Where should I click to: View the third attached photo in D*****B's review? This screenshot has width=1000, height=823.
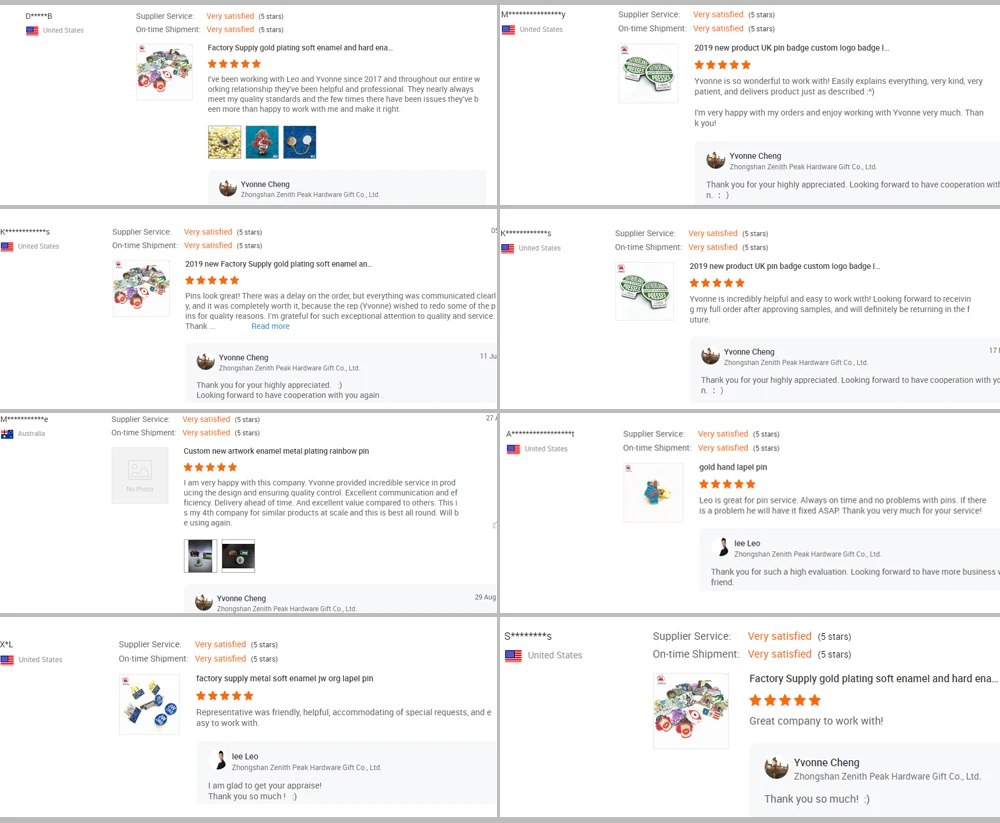(300, 142)
